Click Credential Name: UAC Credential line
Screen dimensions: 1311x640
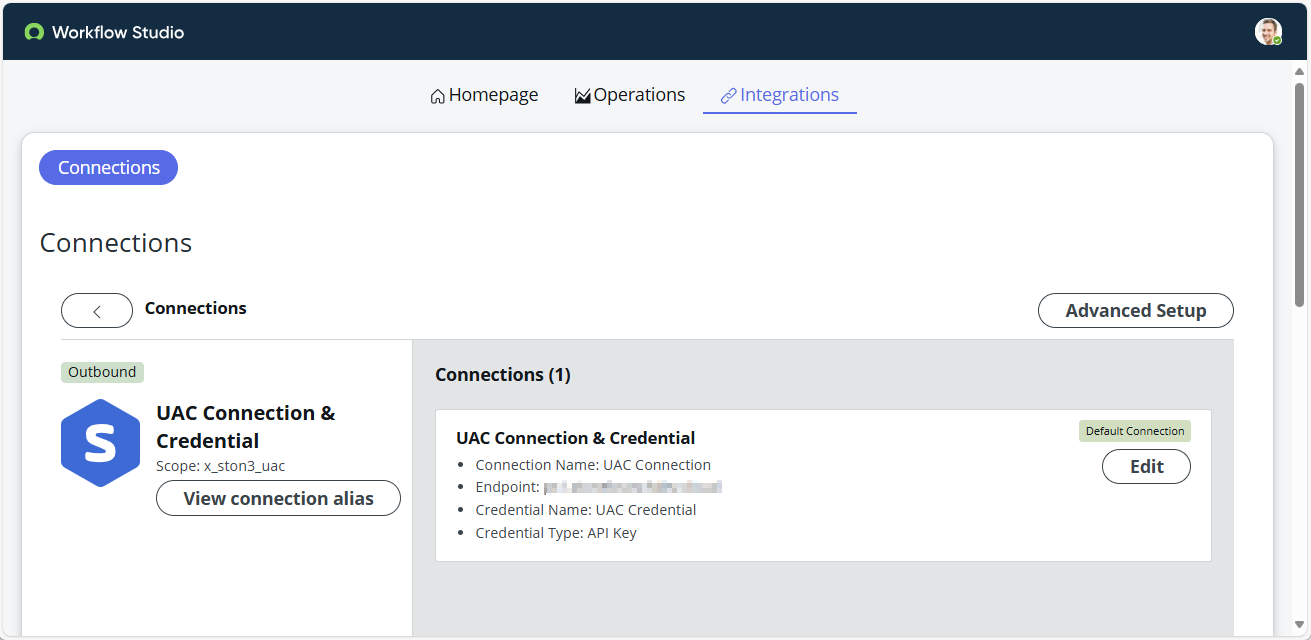[586, 510]
